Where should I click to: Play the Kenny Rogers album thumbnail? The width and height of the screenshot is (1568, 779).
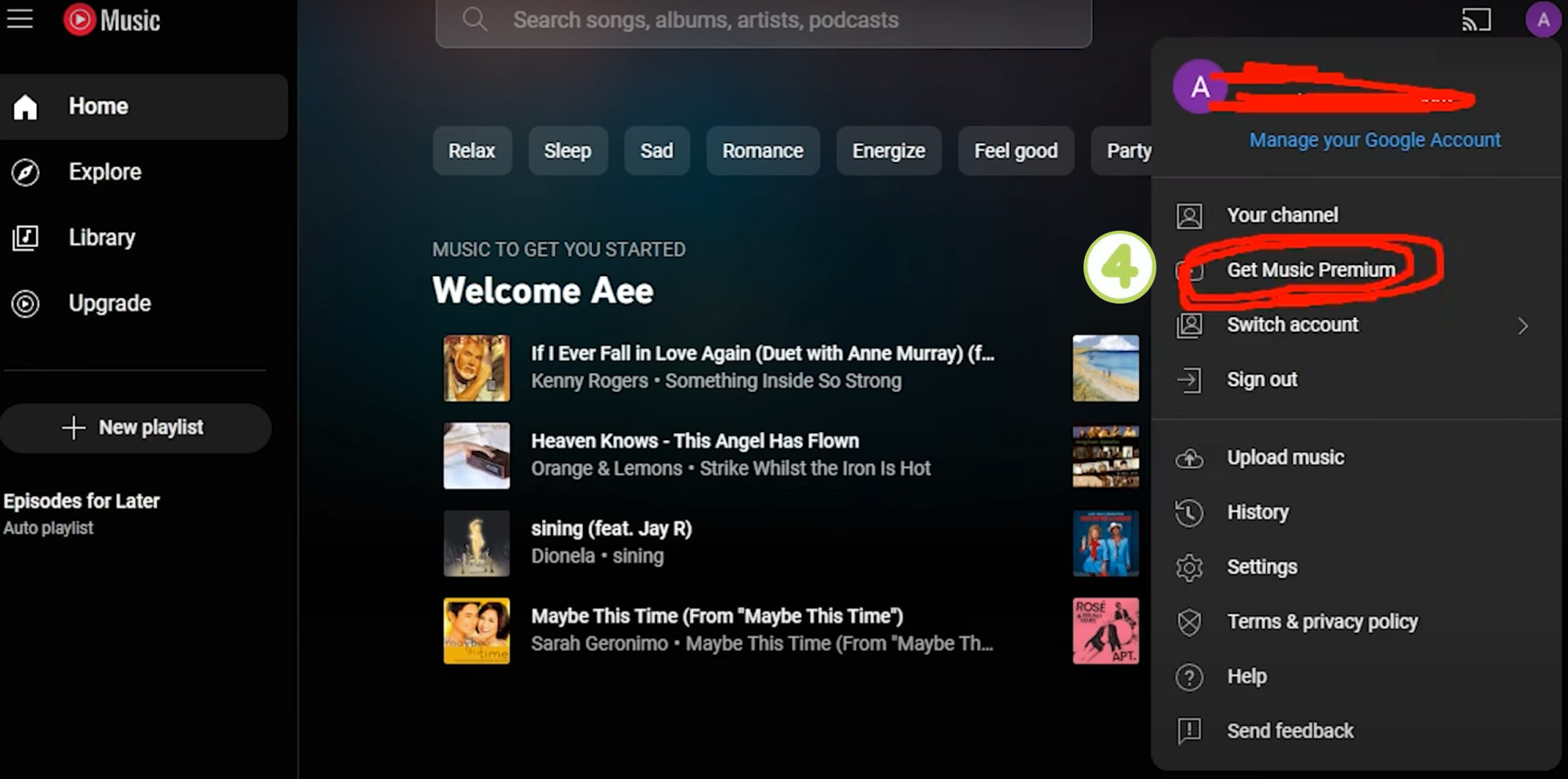click(477, 368)
